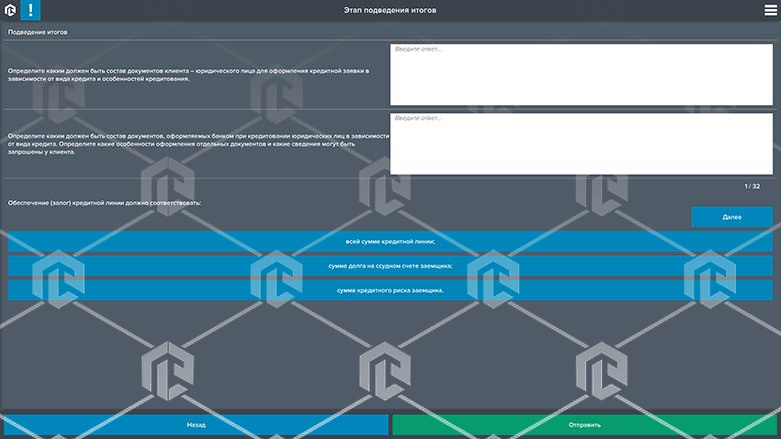
Task: Open the hamburger menu in the header
Action: [770, 10]
